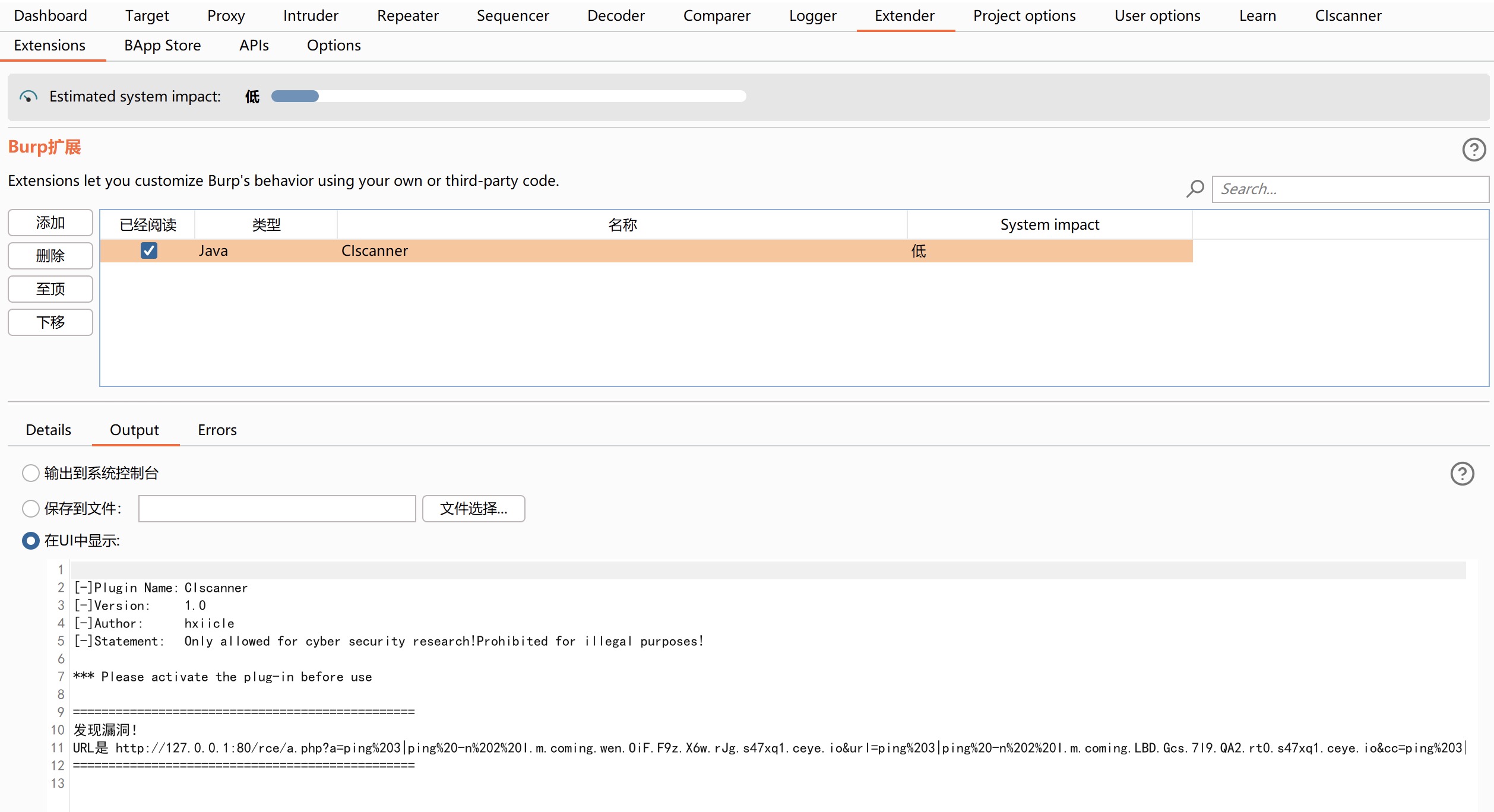Click the 添加 button
The height and width of the screenshot is (812, 1494).
pyautogui.click(x=50, y=223)
